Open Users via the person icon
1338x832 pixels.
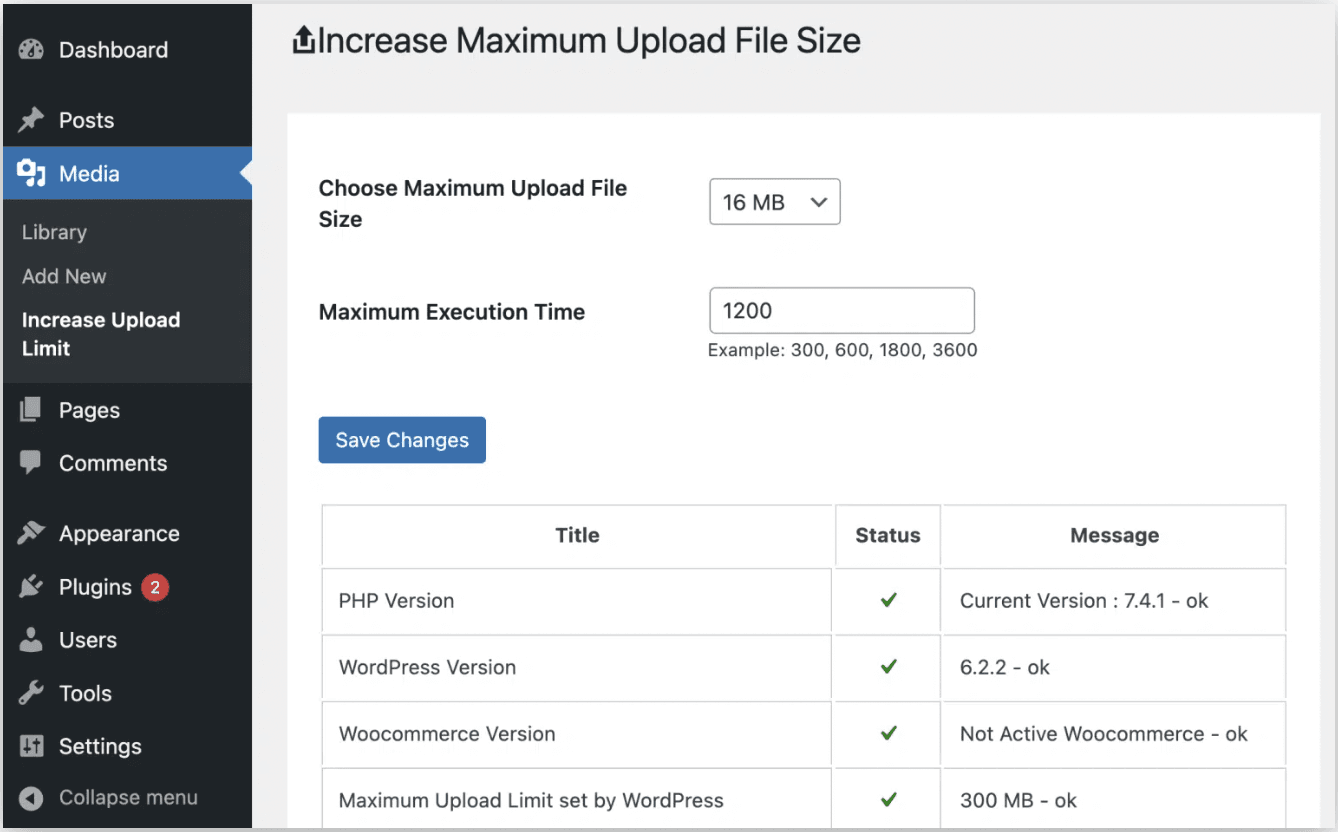[x=32, y=639]
